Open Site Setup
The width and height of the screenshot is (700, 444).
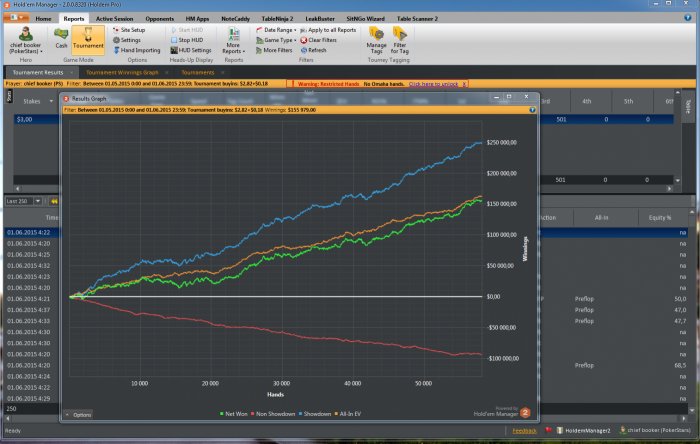[132, 30]
